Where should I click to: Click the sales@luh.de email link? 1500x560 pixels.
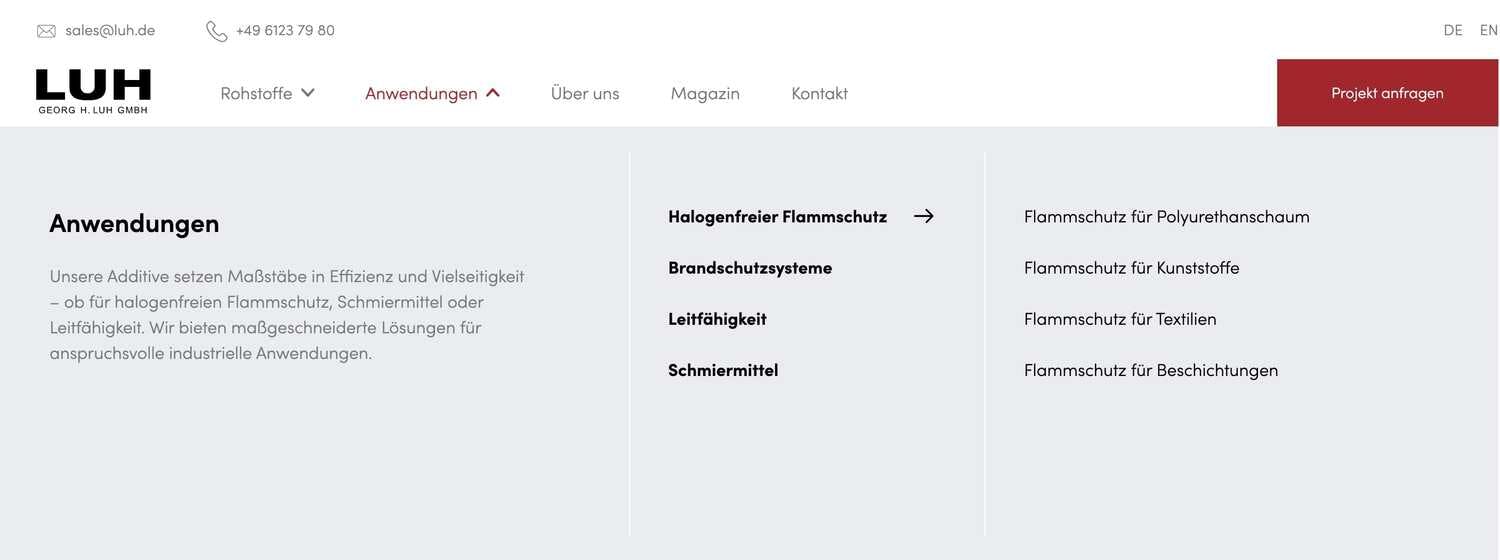pyautogui.click(x=110, y=30)
